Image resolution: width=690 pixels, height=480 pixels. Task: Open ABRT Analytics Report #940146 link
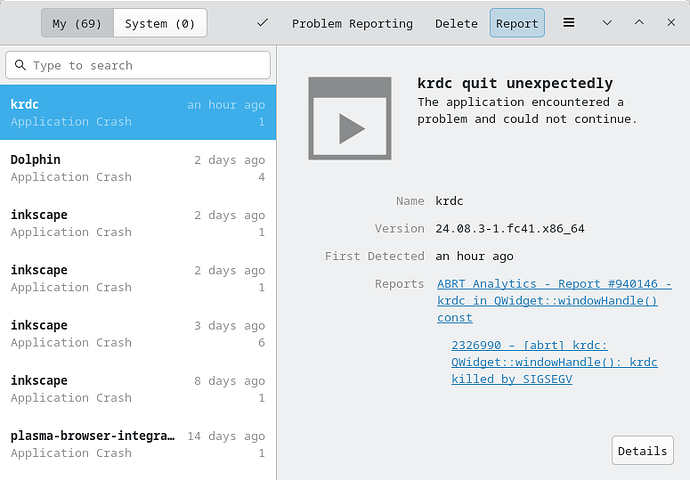(x=554, y=300)
